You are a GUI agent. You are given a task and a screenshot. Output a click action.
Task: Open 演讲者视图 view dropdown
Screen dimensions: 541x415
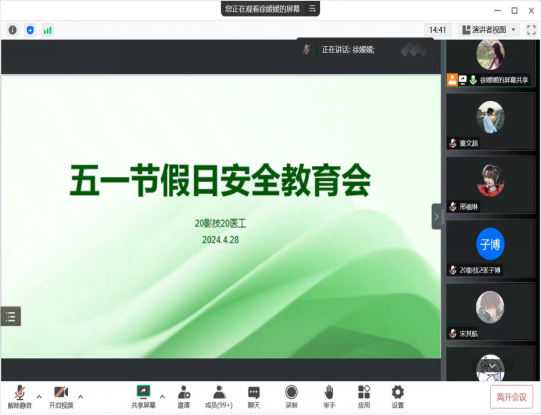[489, 30]
